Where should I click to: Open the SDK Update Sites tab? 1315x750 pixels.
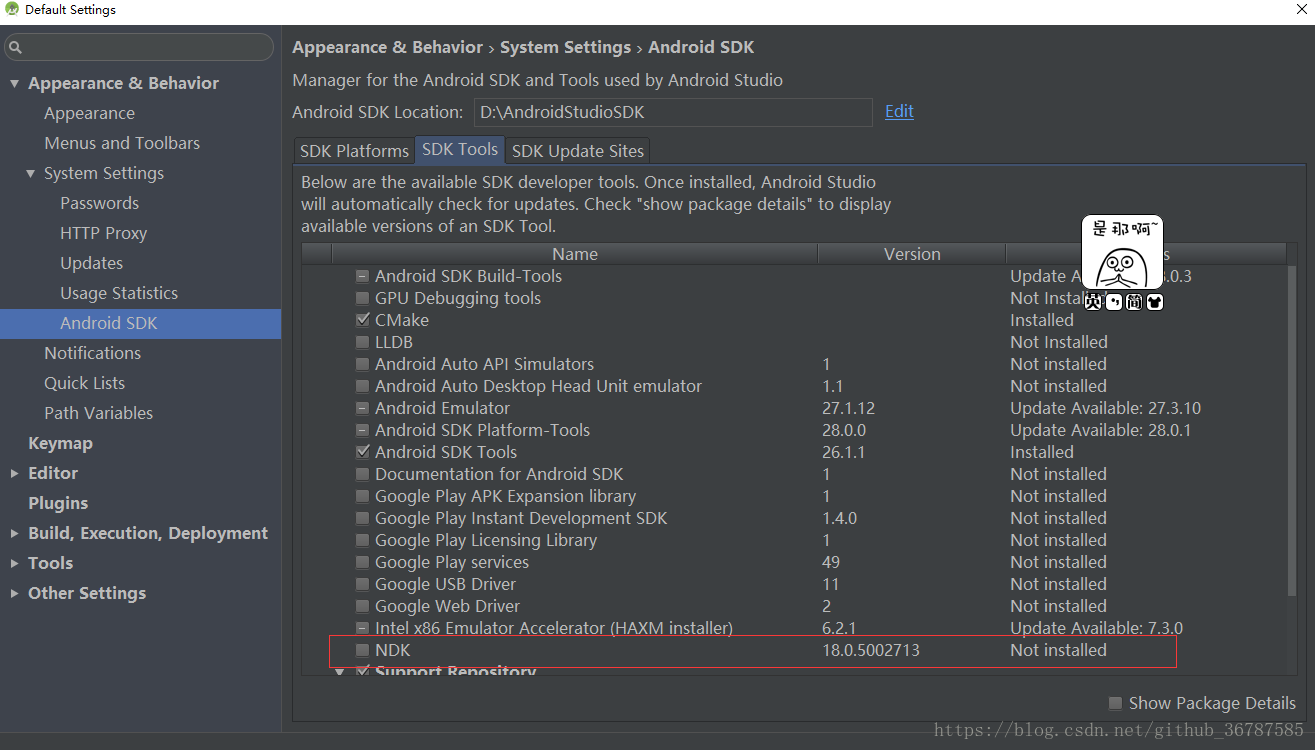click(x=578, y=151)
